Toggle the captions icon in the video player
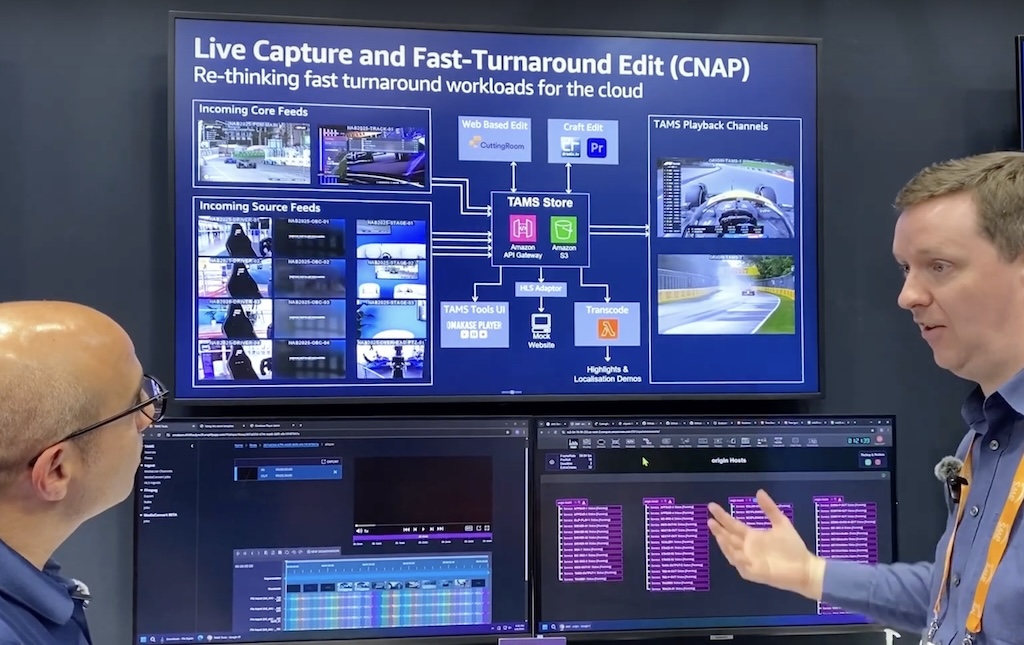Viewport: 1024px width, 645px height. pyautogui.click(x=469, y=528)
